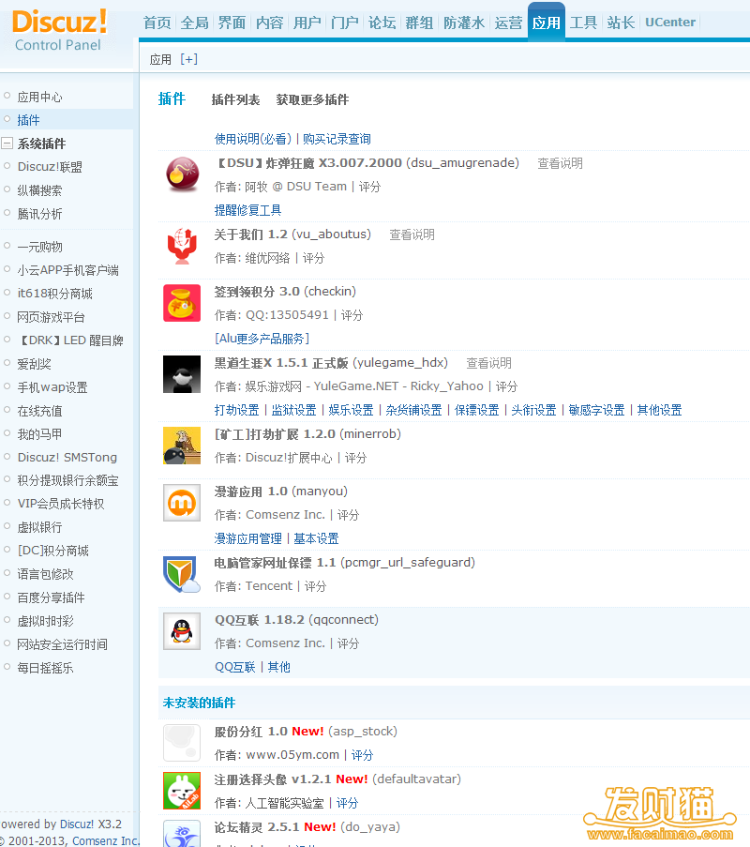Screen dimensions: 750x847
Task: Open the 群组 top menu
Action: (x=419, y=23)
